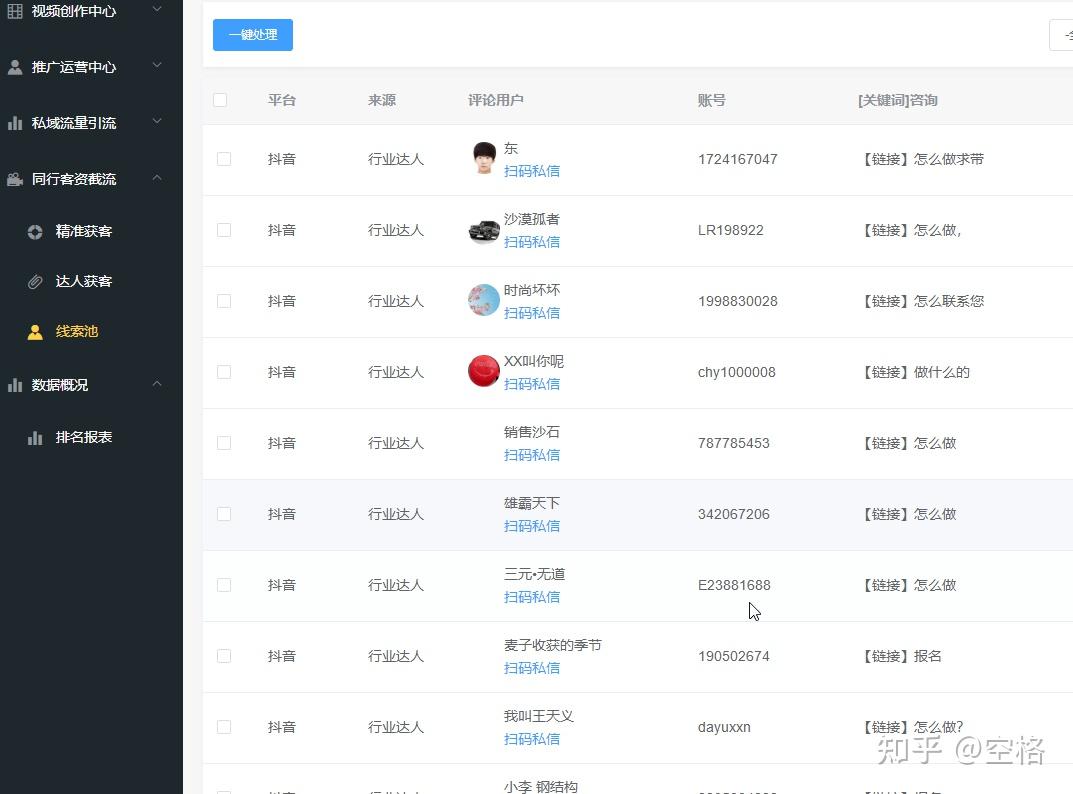This screenshot has height=794, width=1073.
Task: Click the comment 【链接】怎么联系您
Action: coord(922,301)
